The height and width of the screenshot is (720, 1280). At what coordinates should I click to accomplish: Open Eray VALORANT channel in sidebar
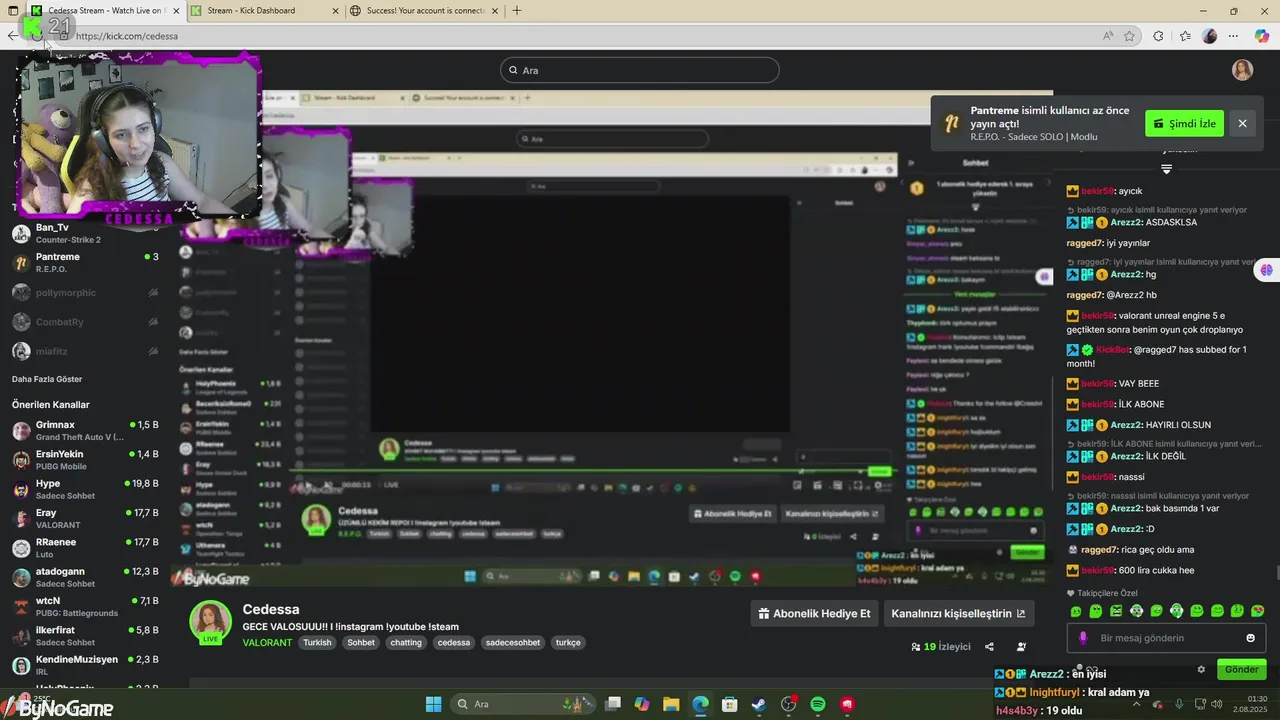(85, 519)
